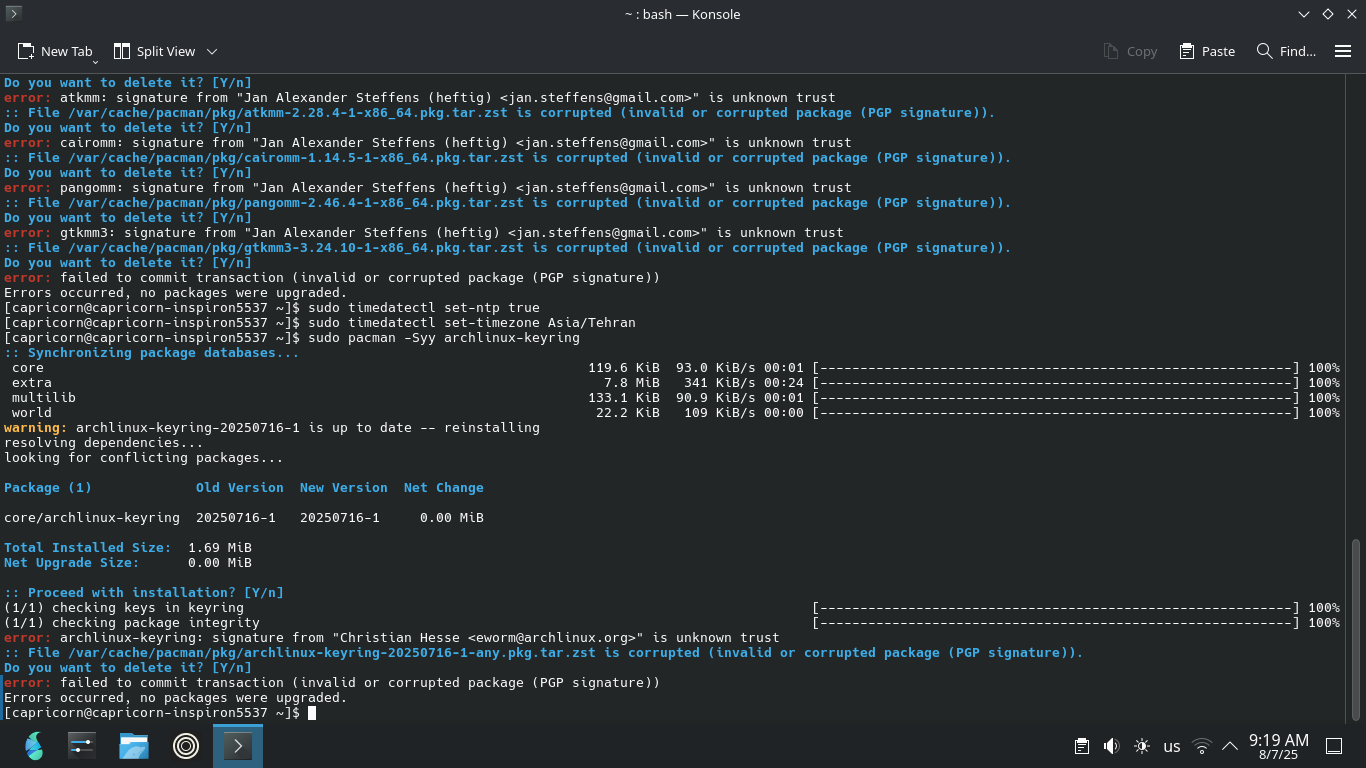Click ':: Proceed with installation? [Y/n]' line

[144, 593]
